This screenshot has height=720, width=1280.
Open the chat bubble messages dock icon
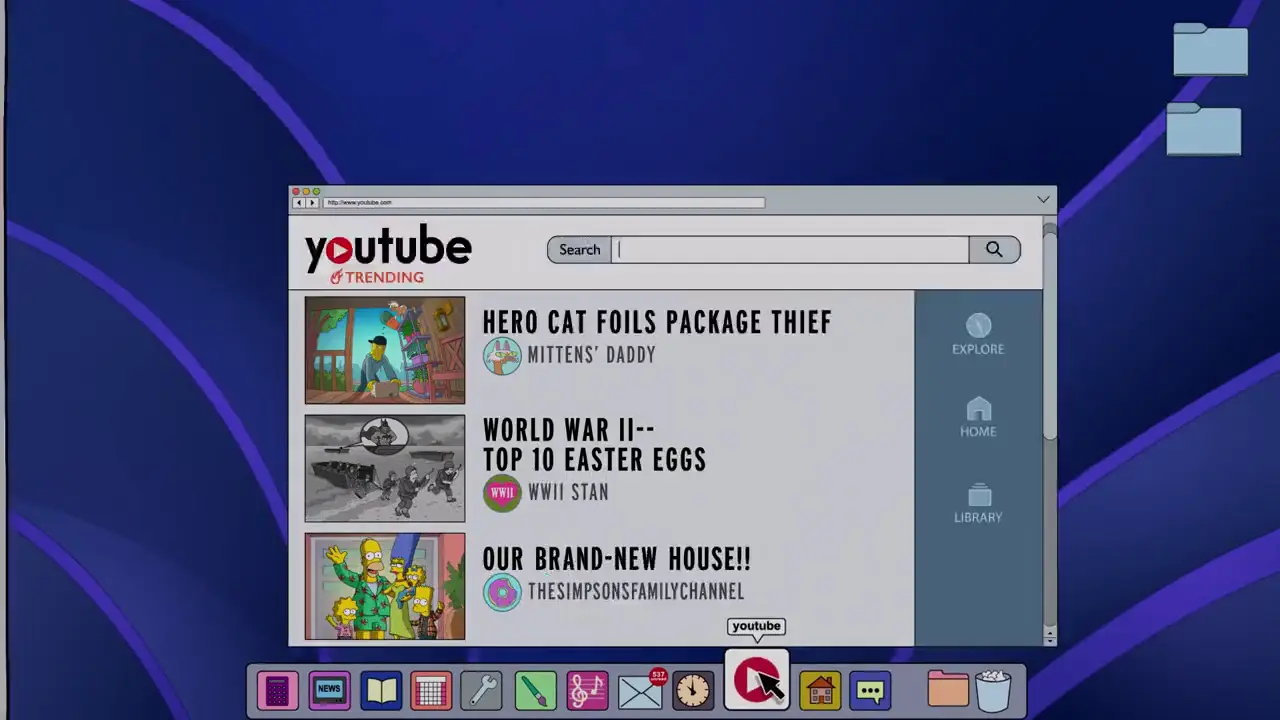(x=870, y=690)
